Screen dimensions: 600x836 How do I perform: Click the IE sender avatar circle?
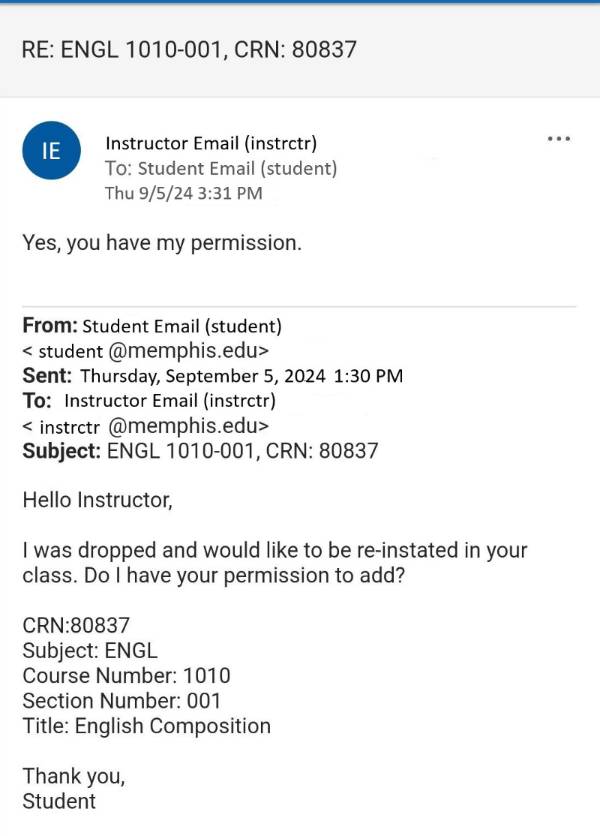(x=50, y=150)
